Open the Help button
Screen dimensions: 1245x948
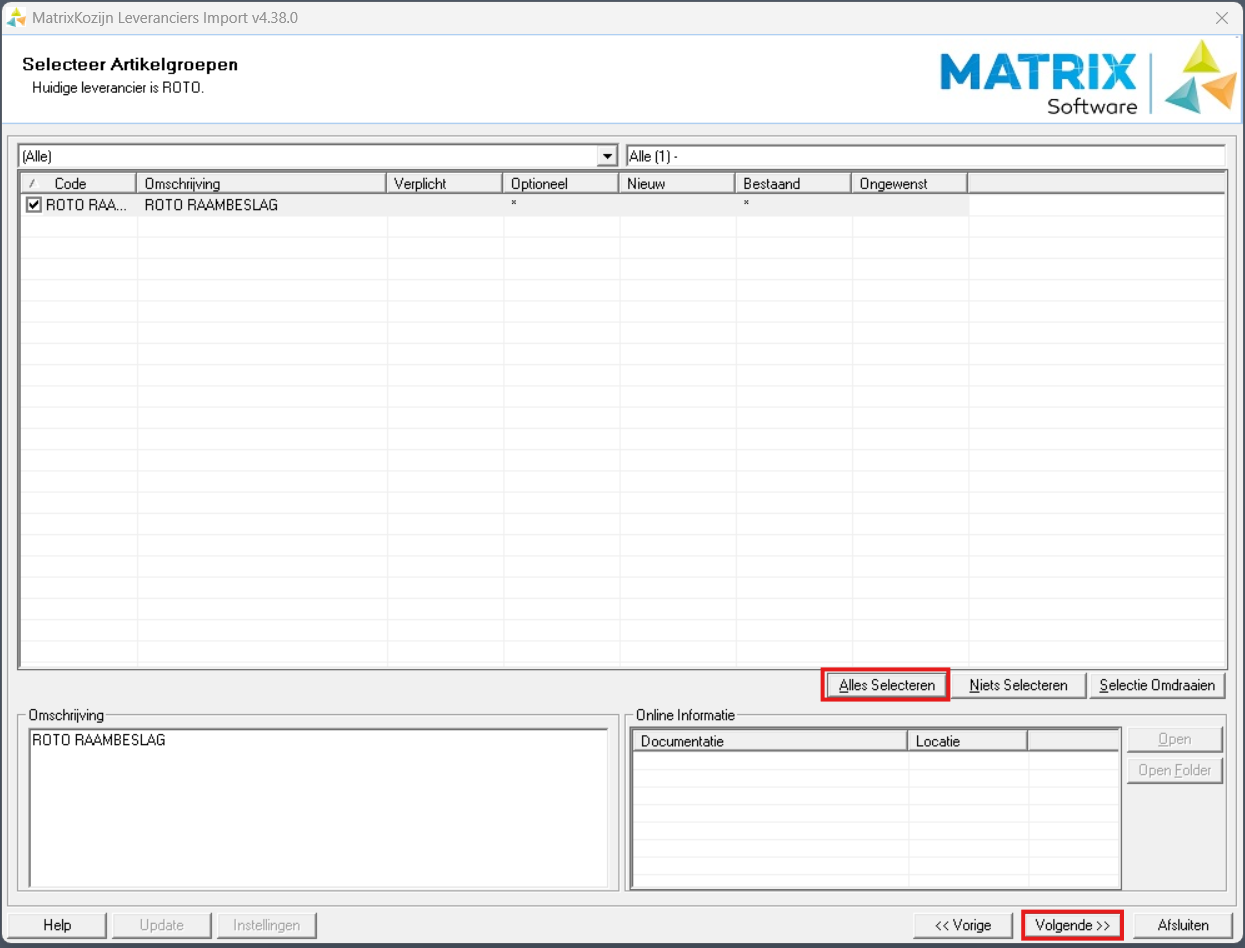[57, 925]
